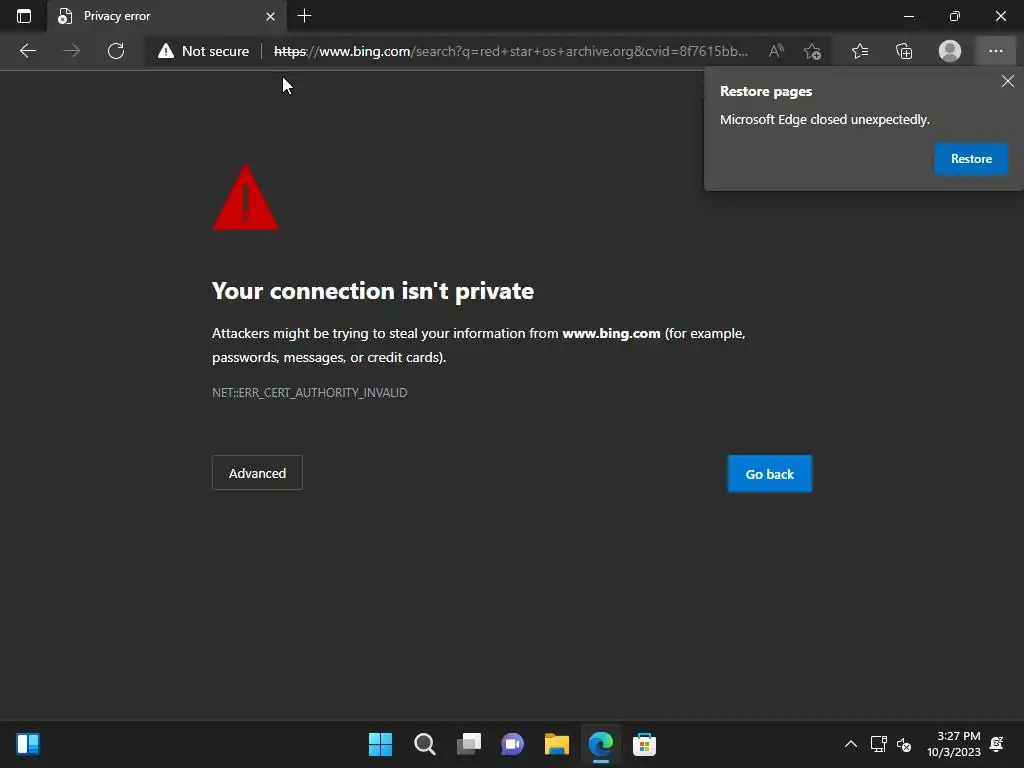Open the profile avatar icon
Viewport: 1024px width, 768px height.
pos(950,51)
